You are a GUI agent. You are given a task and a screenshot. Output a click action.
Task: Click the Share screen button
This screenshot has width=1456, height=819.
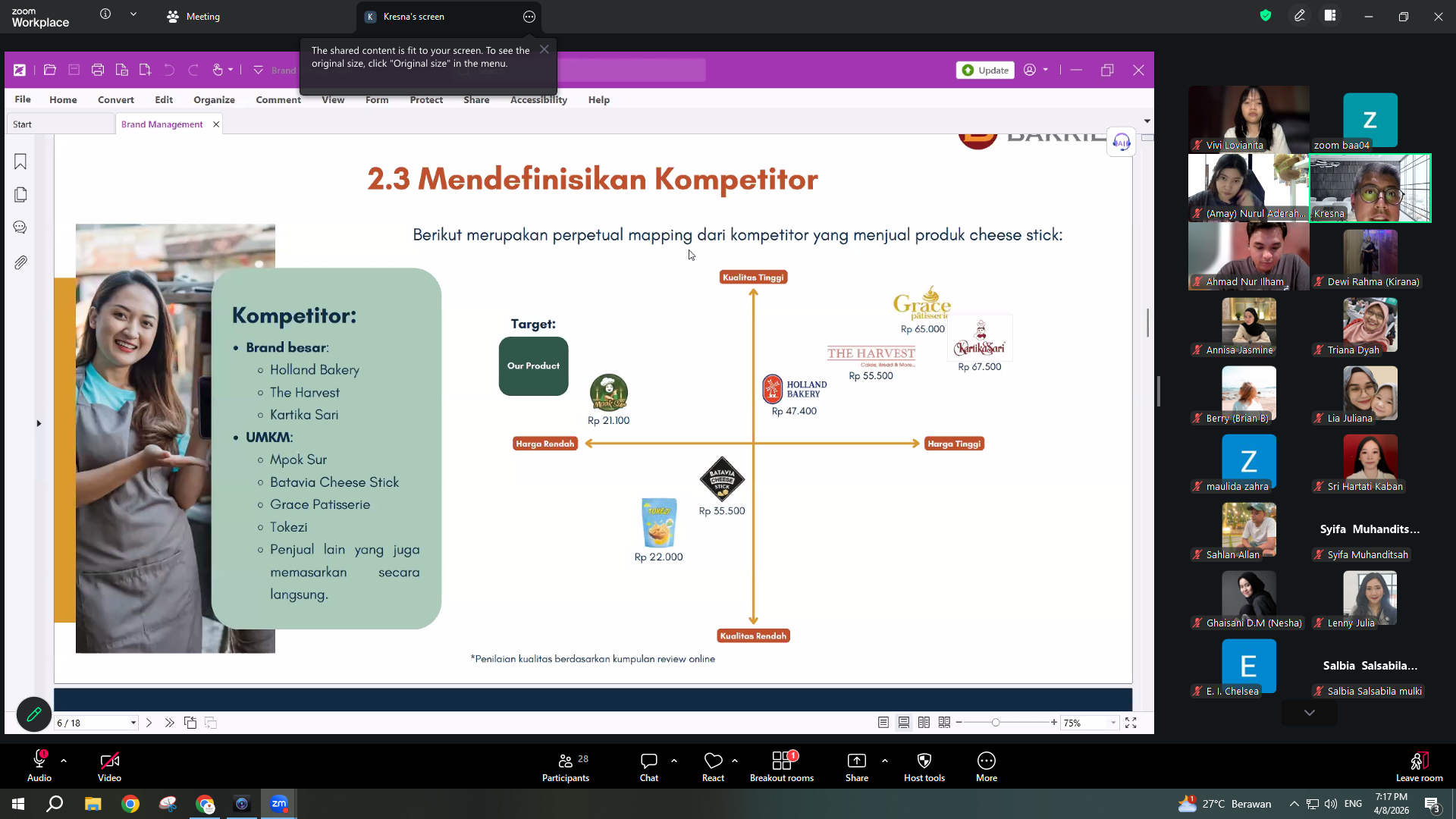tap(857, 767)
